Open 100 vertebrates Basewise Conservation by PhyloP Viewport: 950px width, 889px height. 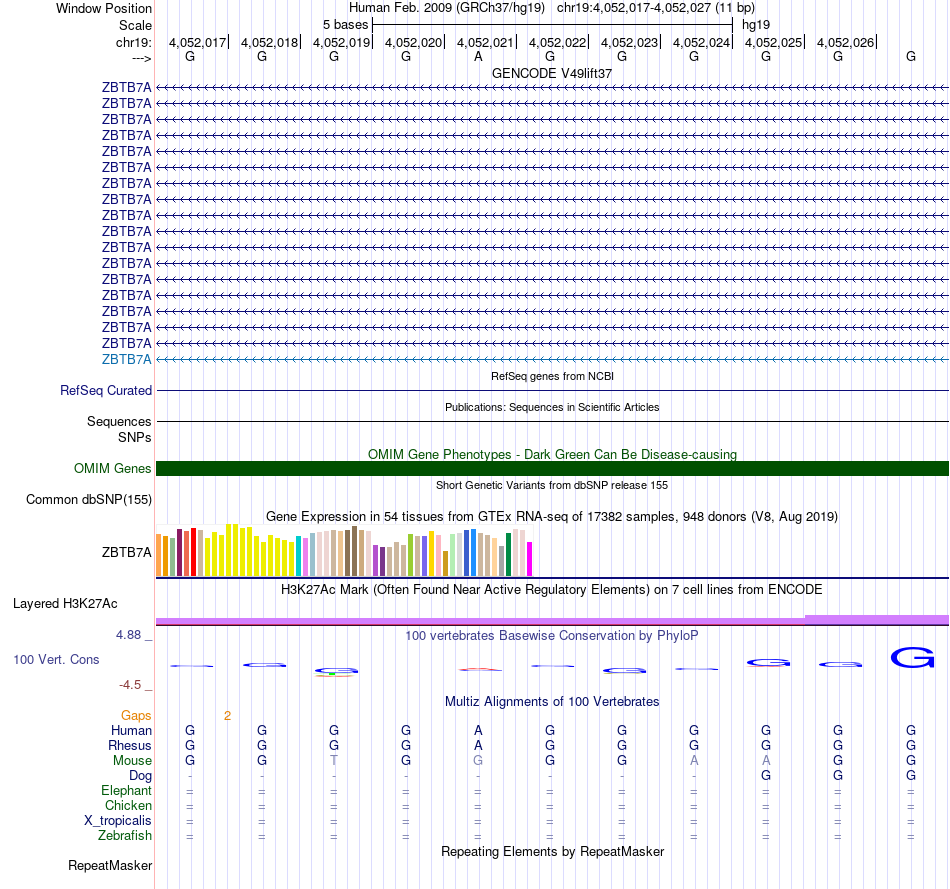[x=552, y=635]
